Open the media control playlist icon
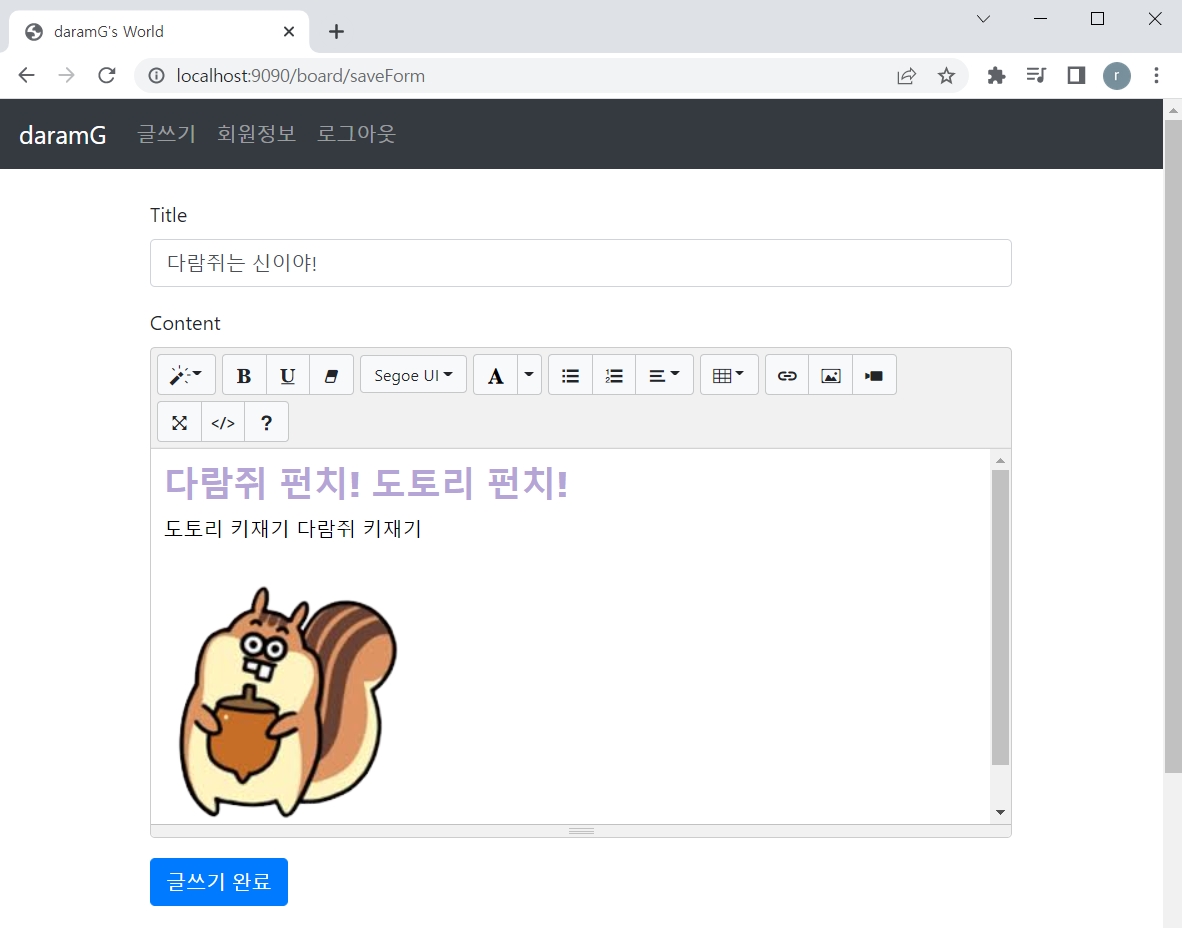 coord(1036,75)
